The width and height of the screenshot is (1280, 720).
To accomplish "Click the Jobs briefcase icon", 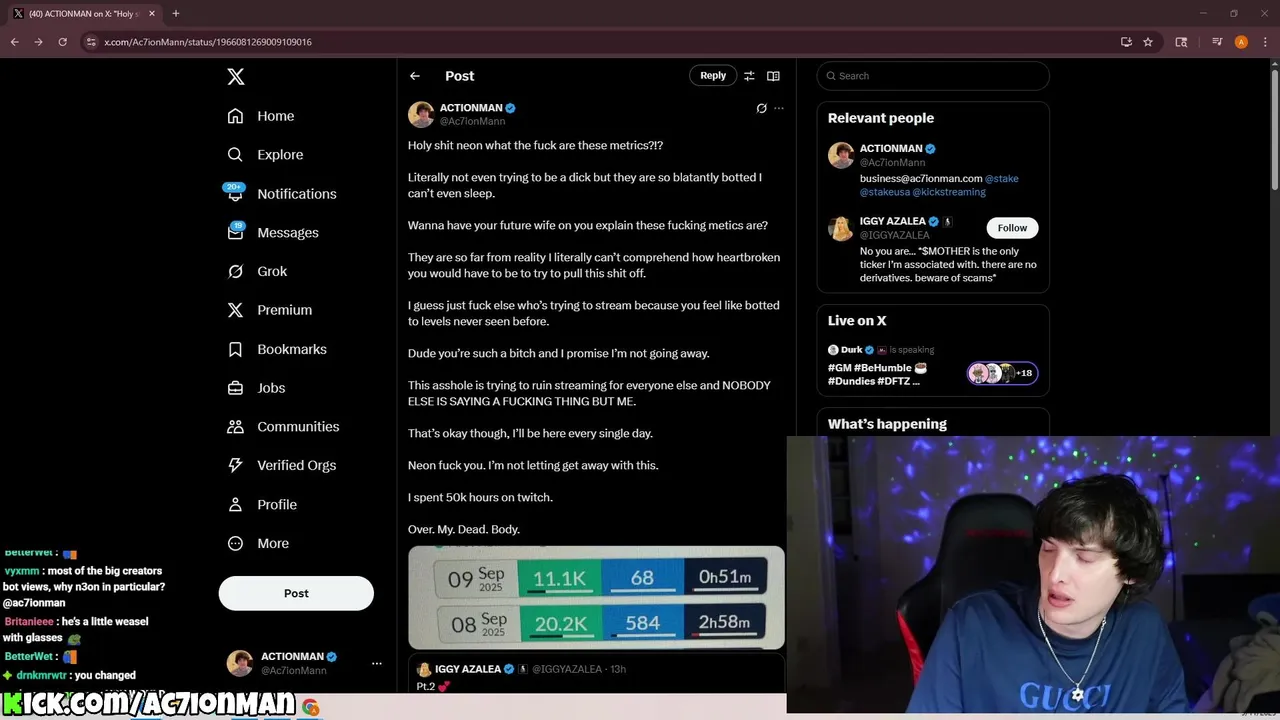I will click(x=235, y=388).
